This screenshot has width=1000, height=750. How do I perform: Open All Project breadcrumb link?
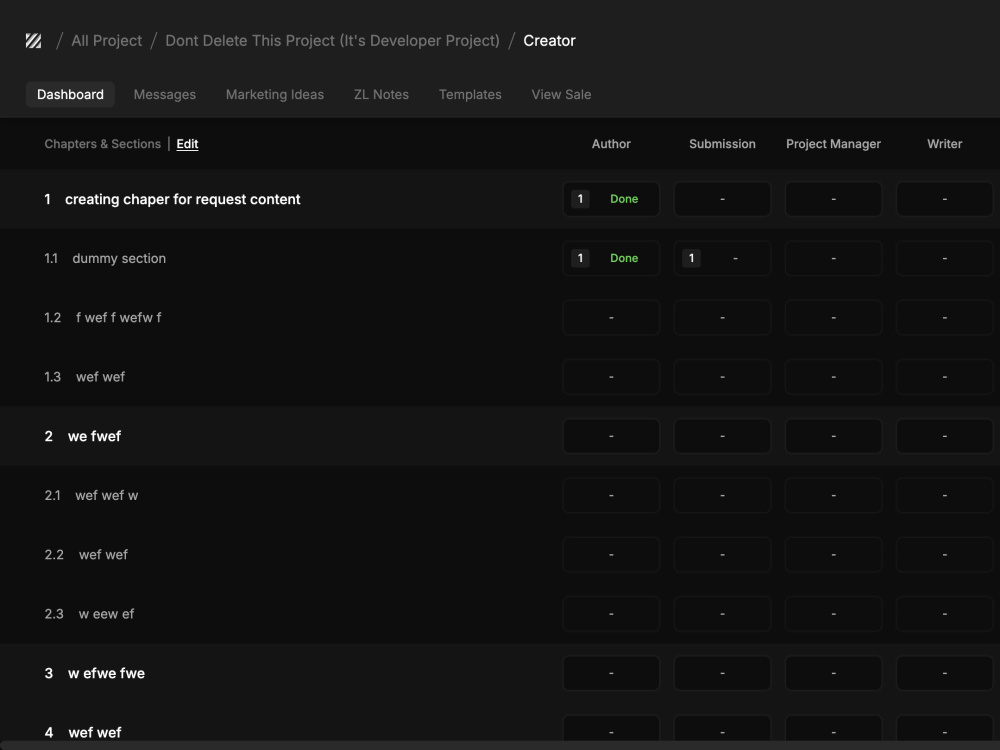107,41
